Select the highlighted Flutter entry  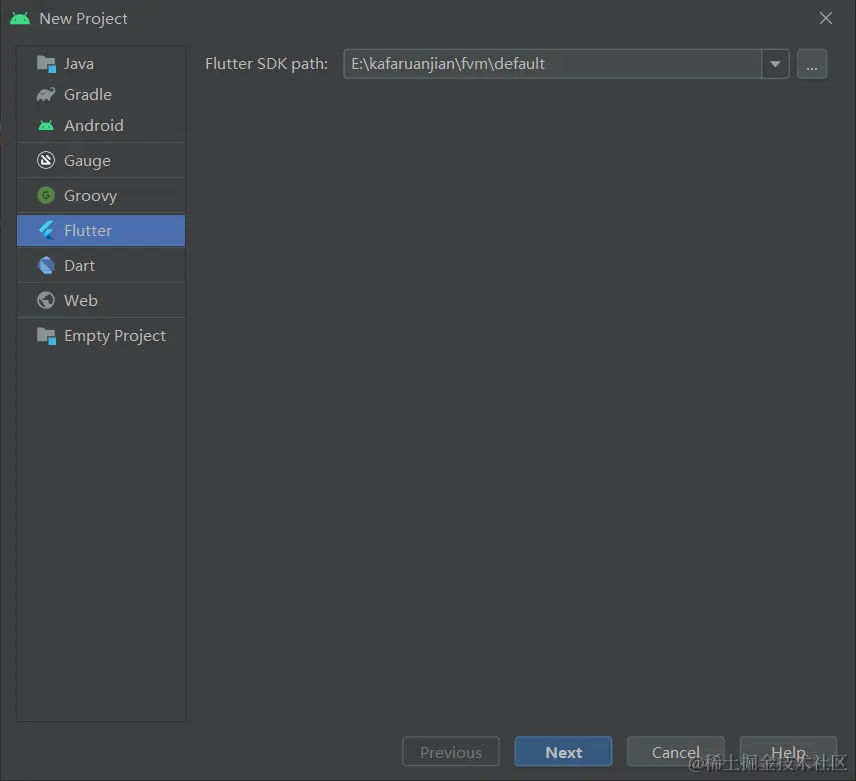tap(101, 230)
